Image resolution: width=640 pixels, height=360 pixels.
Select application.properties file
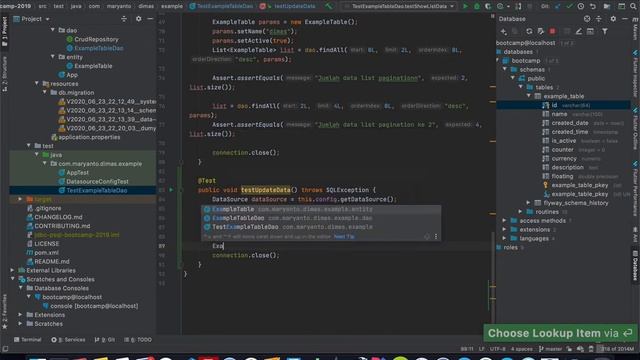coord(85,137)
